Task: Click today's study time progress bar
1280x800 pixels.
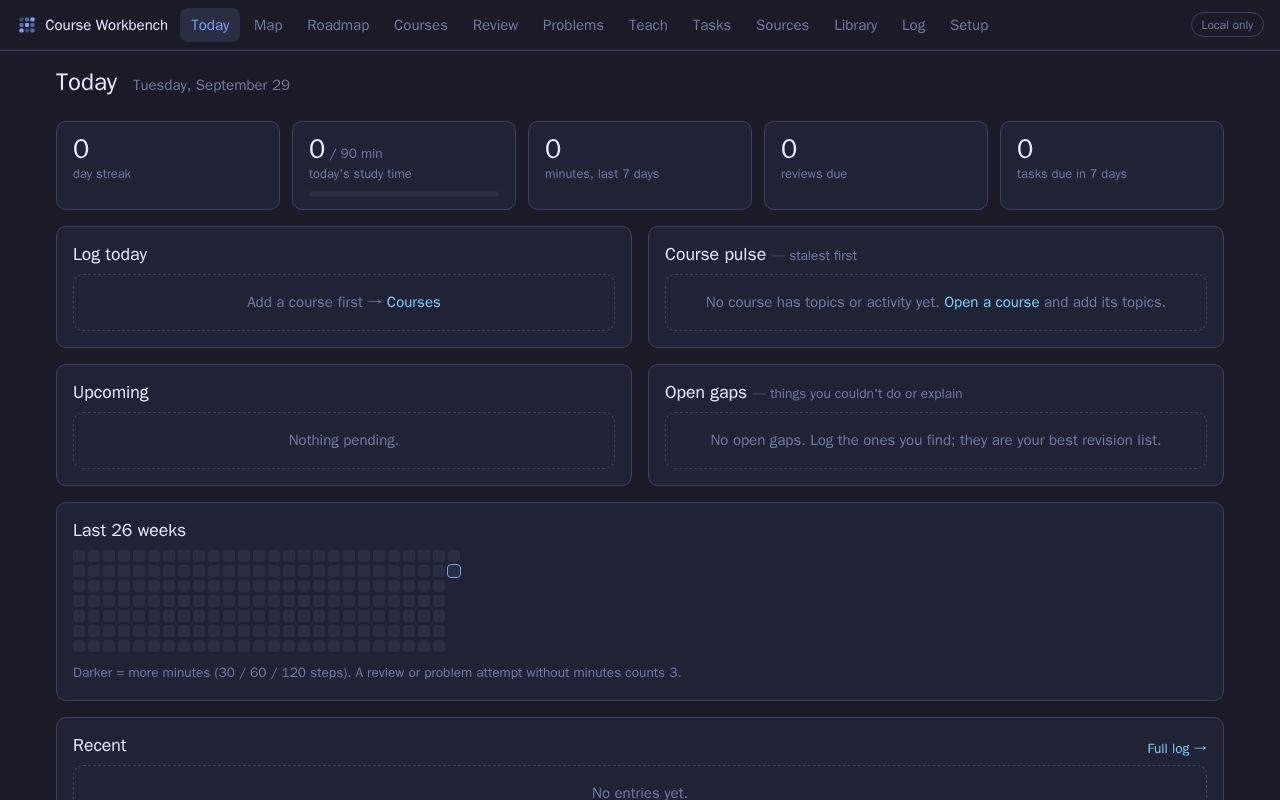Action: point(404,194)
